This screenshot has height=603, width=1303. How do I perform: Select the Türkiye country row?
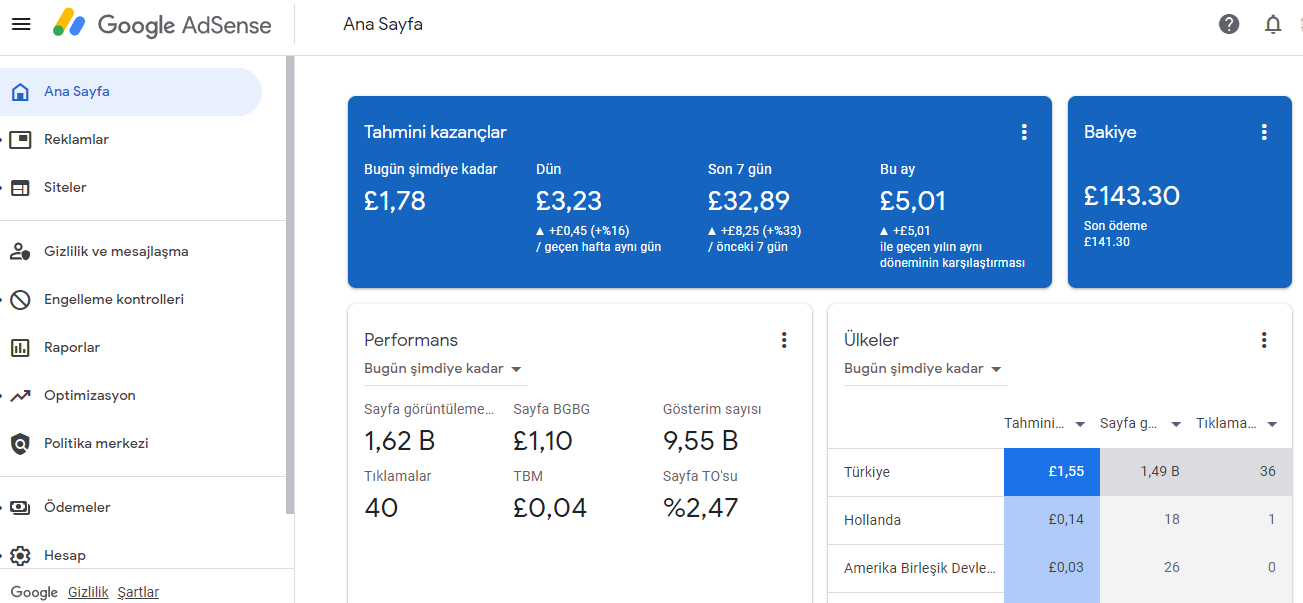click(x=1060, y=472)
